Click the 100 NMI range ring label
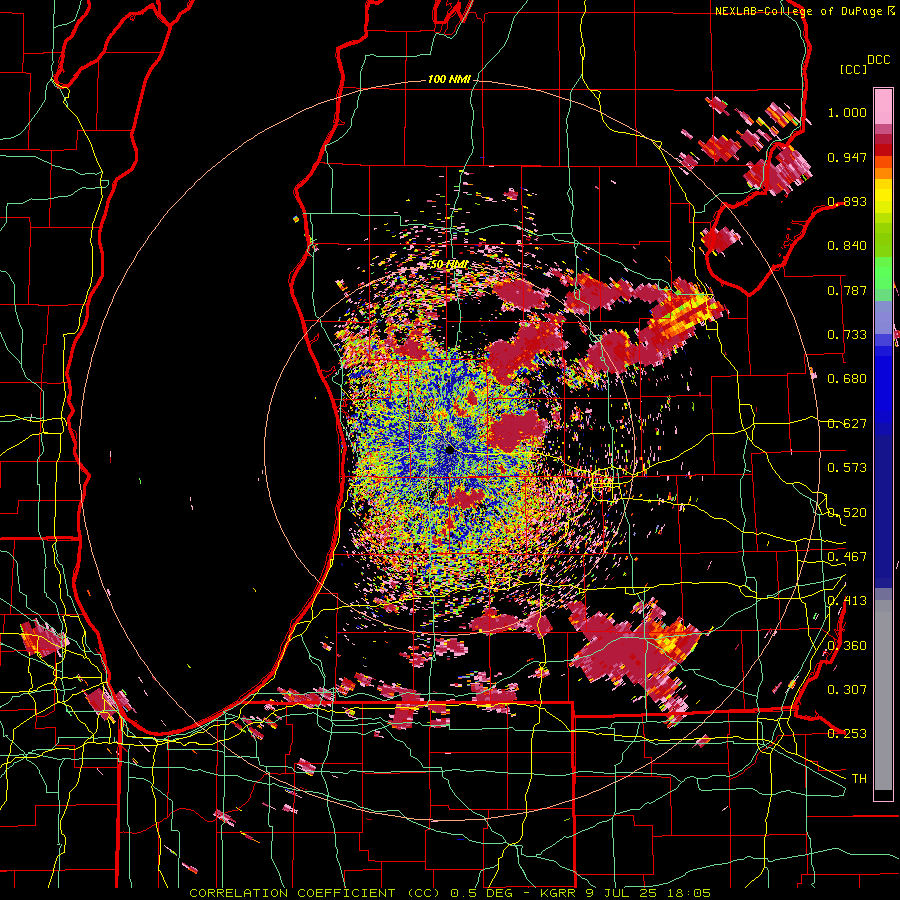Screen dimensions: 900x900 449,79
